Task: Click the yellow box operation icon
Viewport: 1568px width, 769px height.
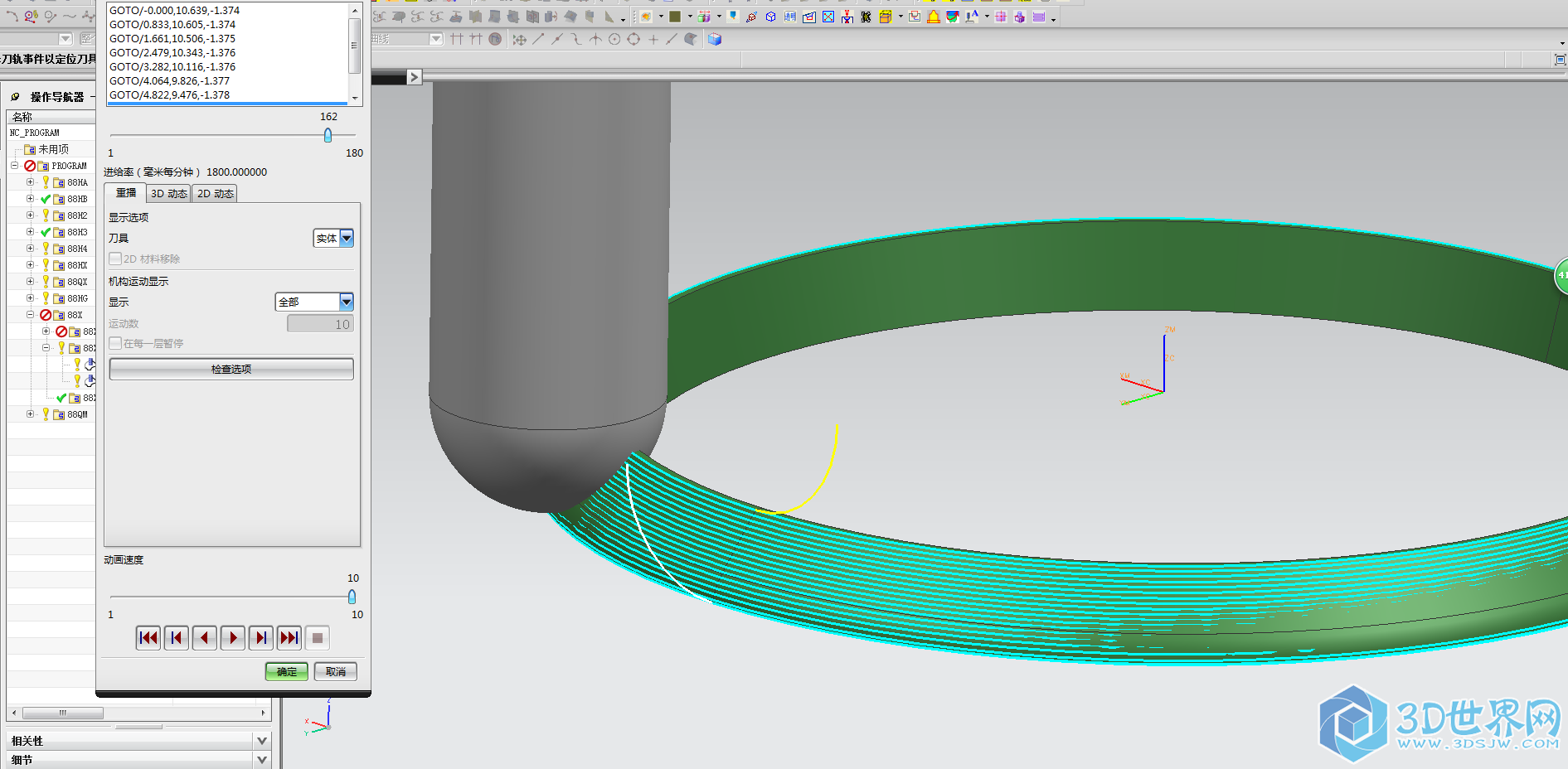Action: pos(886,17)
